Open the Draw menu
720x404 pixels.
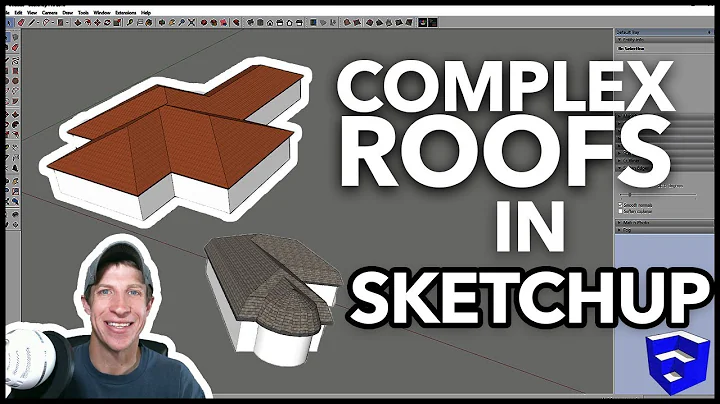[68, 12]
